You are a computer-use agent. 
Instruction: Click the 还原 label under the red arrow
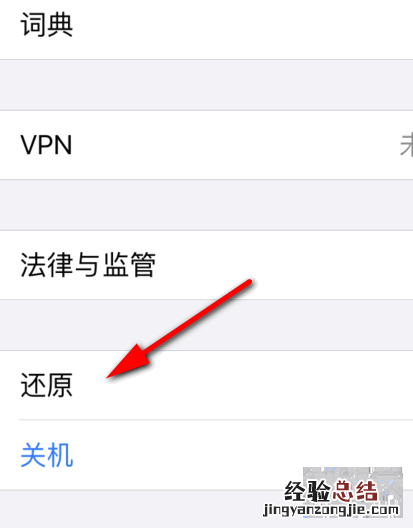(x=46, y=385)
